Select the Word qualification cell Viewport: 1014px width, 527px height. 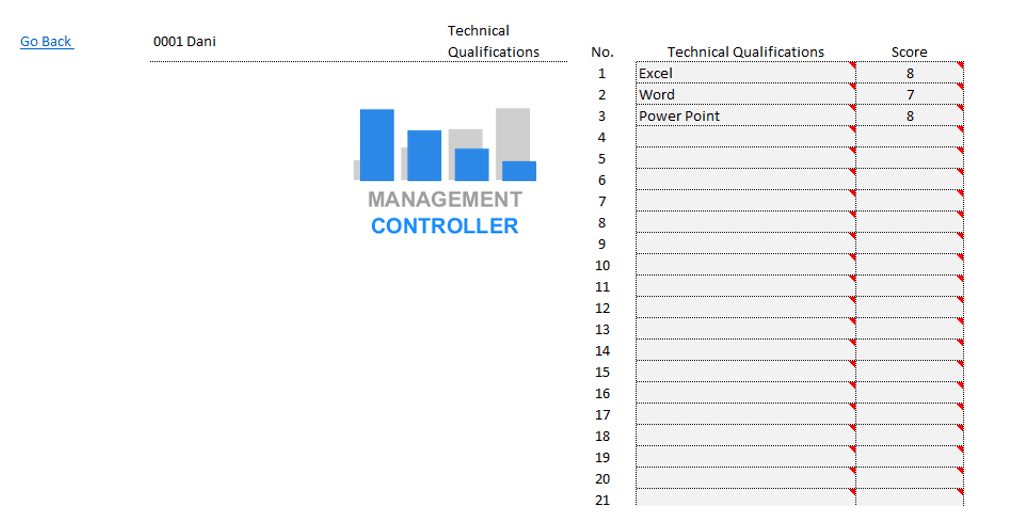coord(745,95)
